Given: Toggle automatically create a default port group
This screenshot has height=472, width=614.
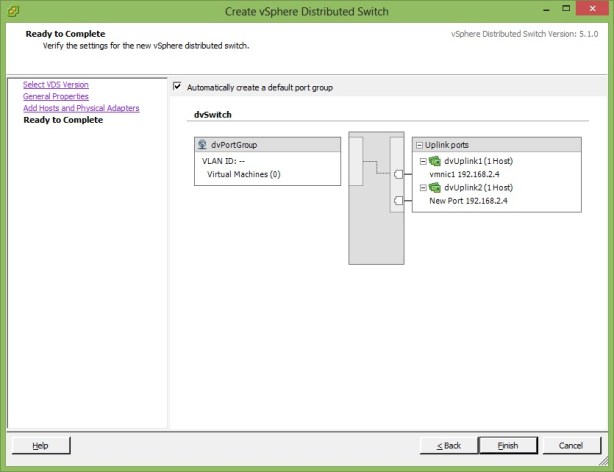Looking at the screenshot, I should 178,87.
